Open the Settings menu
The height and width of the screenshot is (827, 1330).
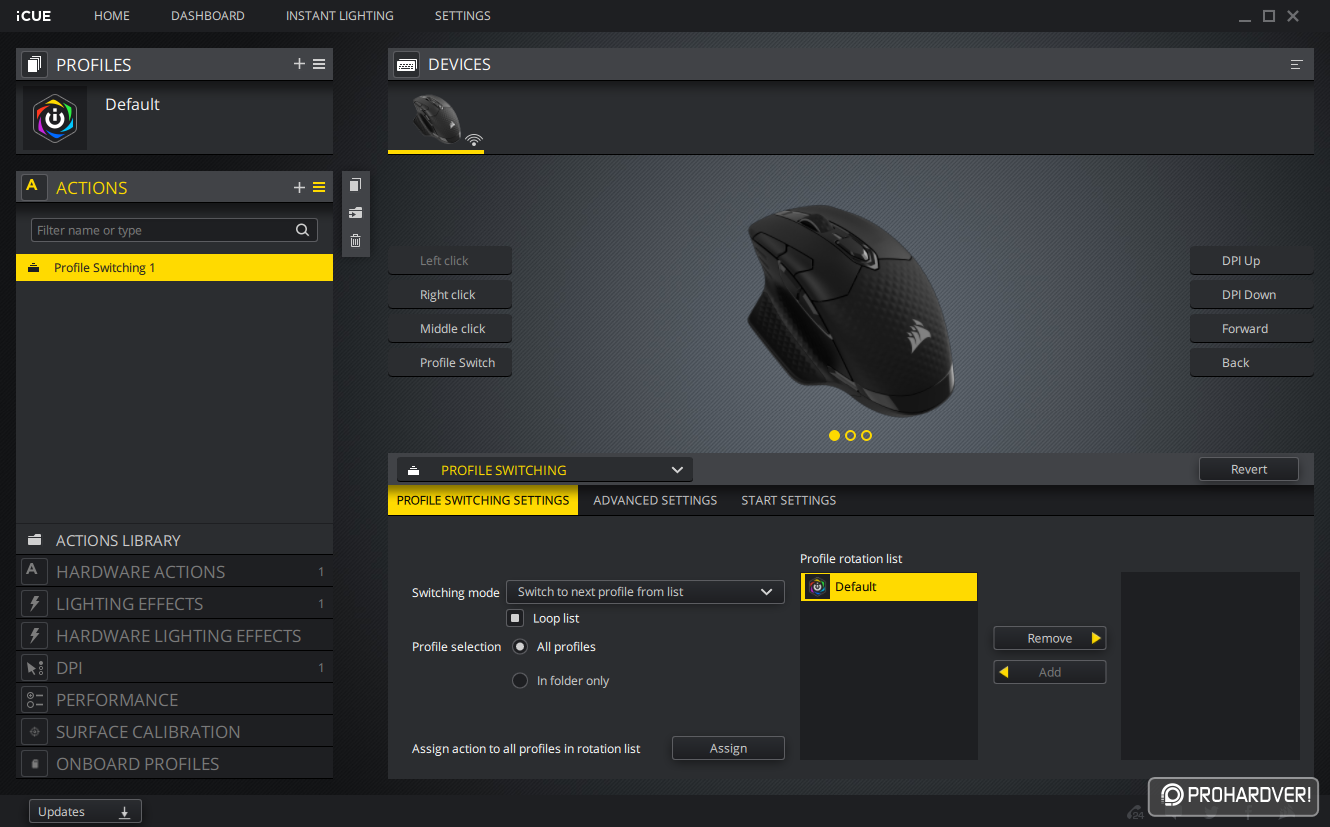coord(463,16)
